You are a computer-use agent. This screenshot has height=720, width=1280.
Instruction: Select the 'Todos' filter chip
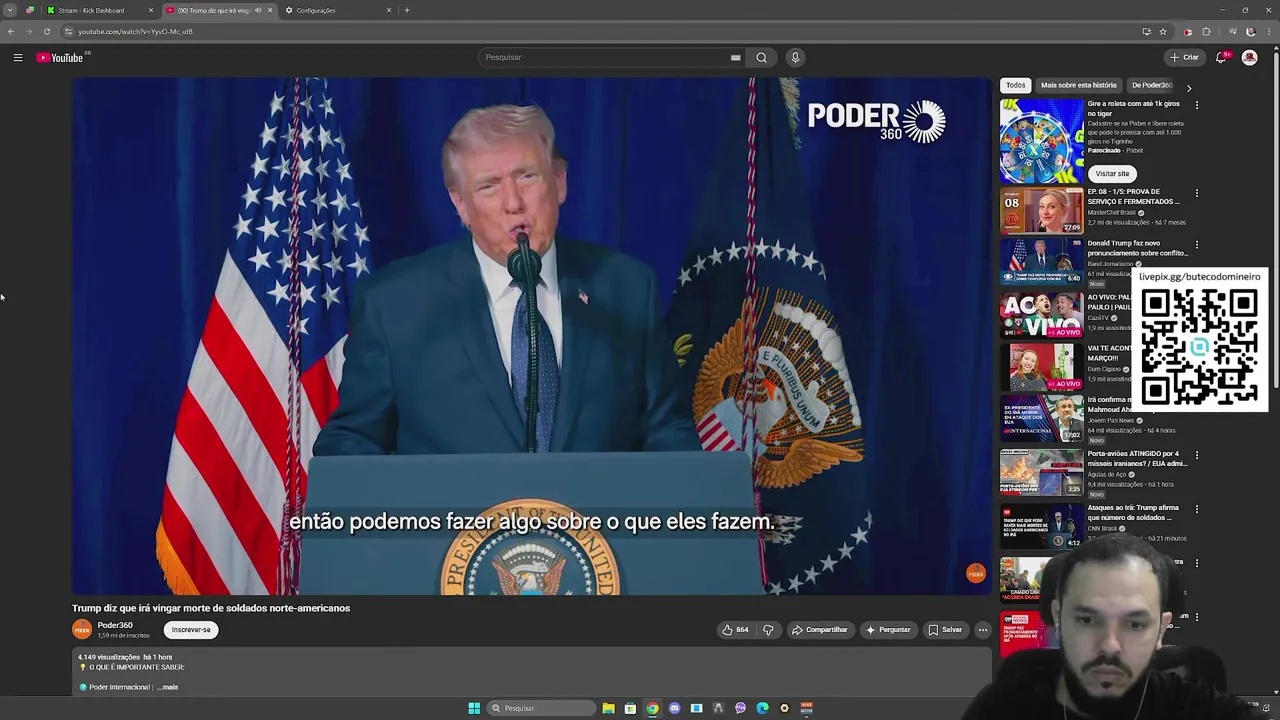[1016, 85]
